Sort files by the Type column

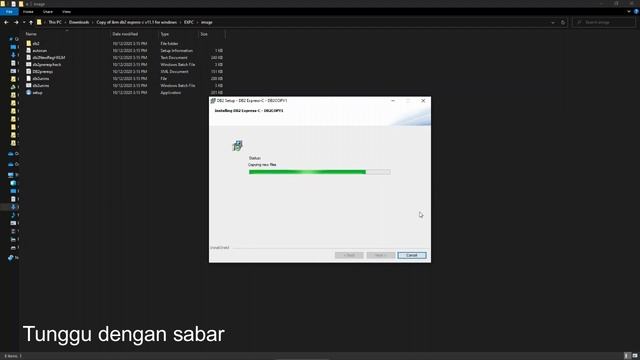[x=164, y=34]
